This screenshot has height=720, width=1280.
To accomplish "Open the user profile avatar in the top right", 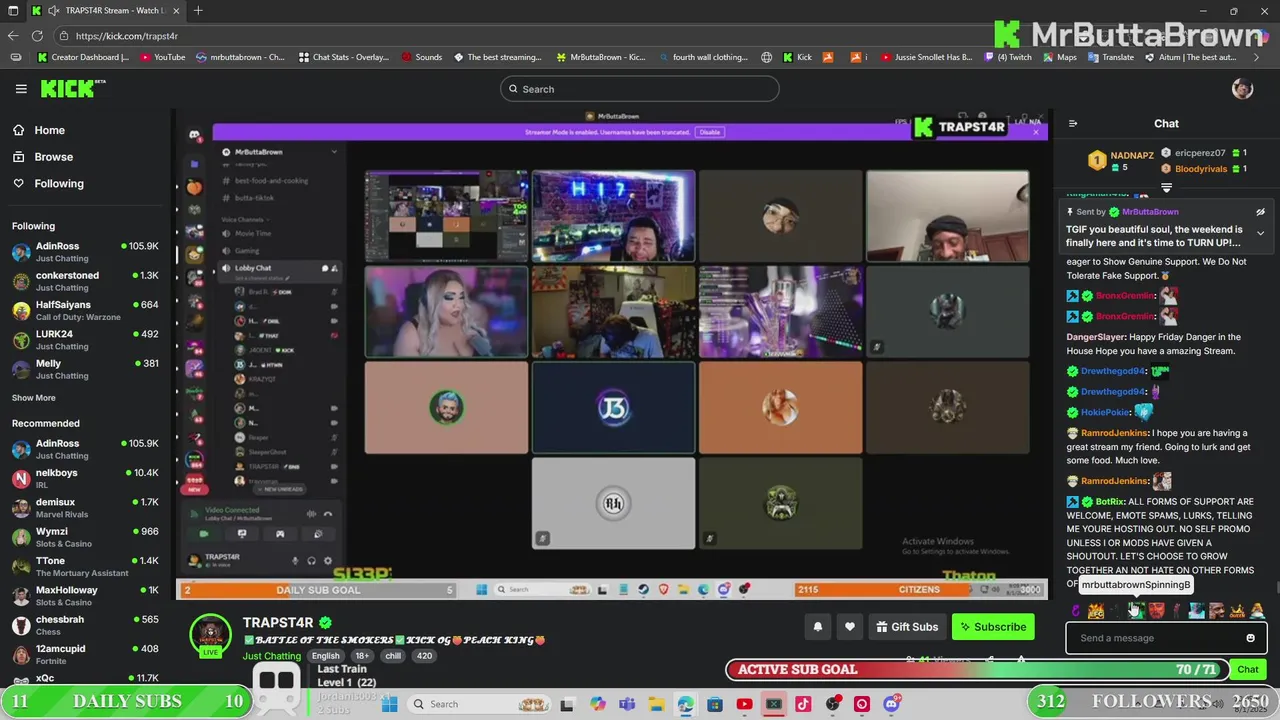I will [1242, 89].
